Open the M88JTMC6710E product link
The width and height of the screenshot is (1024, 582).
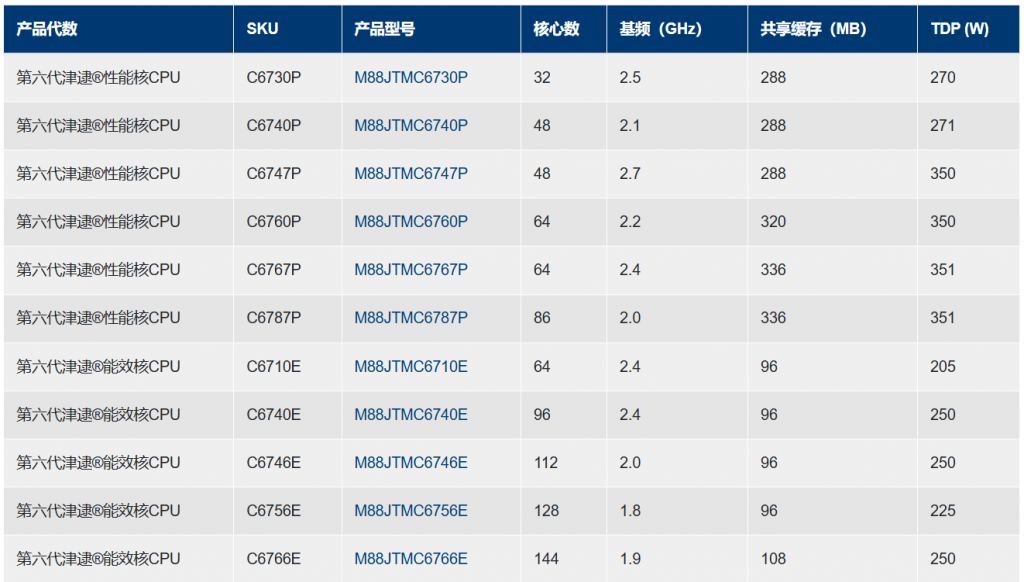(x=410, y=366)
